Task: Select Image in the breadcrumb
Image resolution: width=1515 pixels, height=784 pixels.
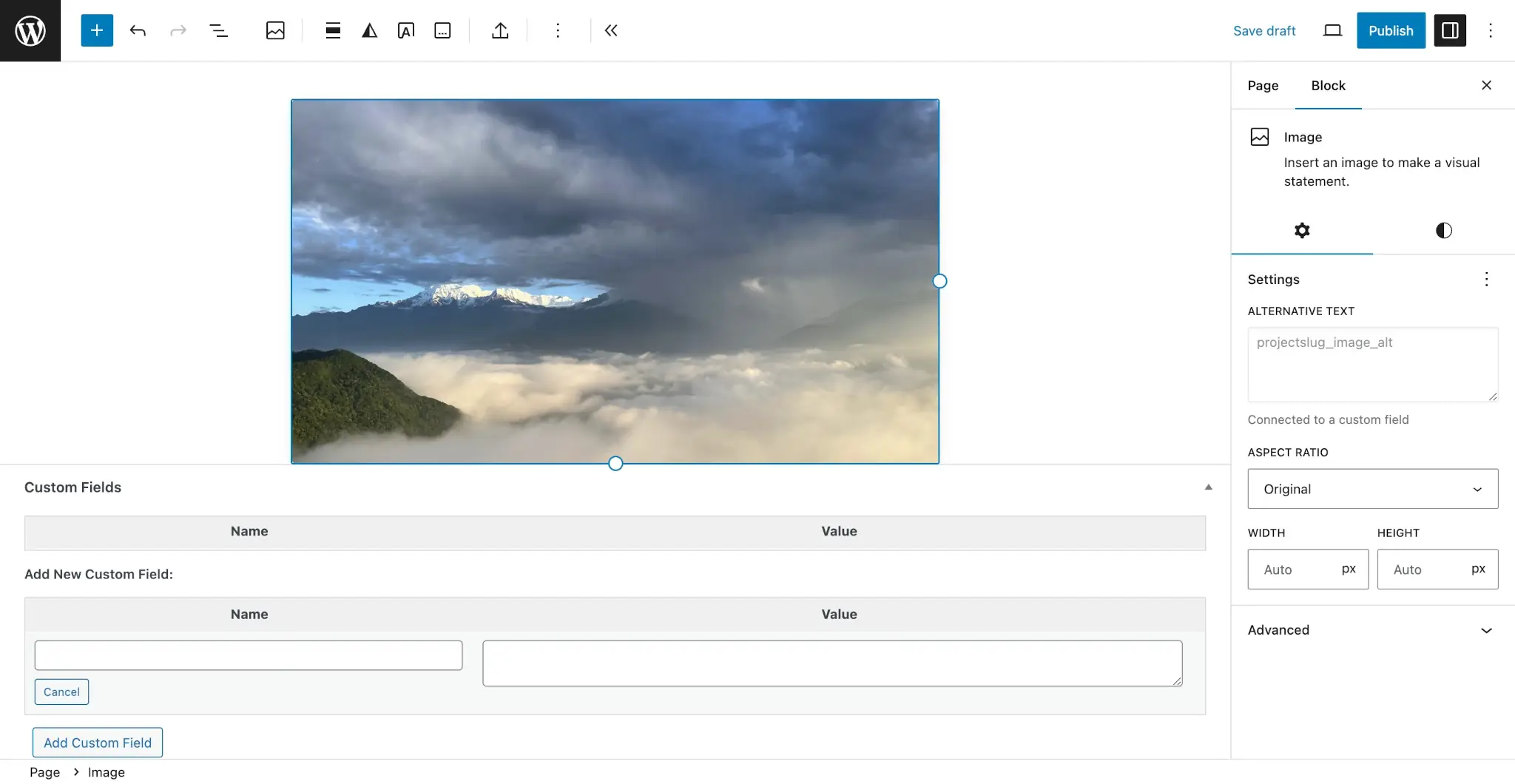Action: pyautogui.click(x=107, y=772)
